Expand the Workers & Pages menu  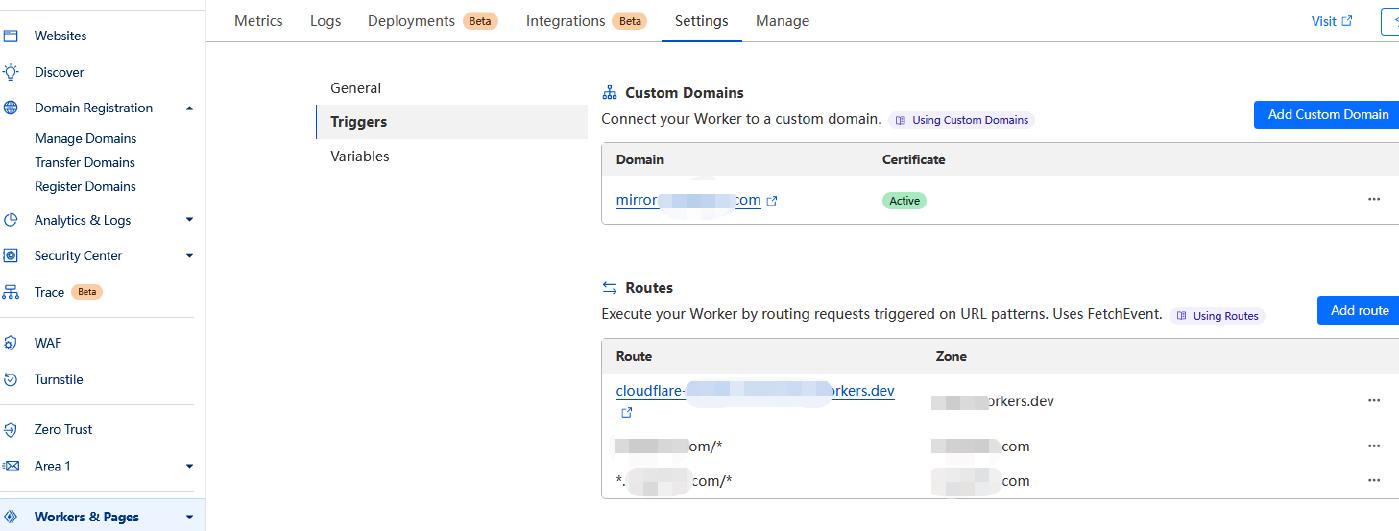[x=189, y=517]
